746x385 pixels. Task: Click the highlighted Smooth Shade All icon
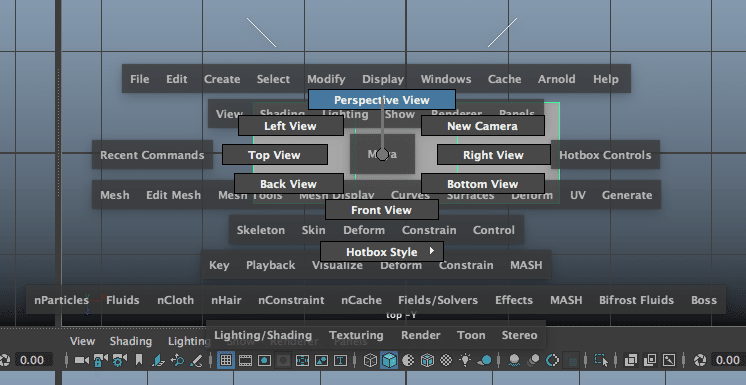coord(389,360)
